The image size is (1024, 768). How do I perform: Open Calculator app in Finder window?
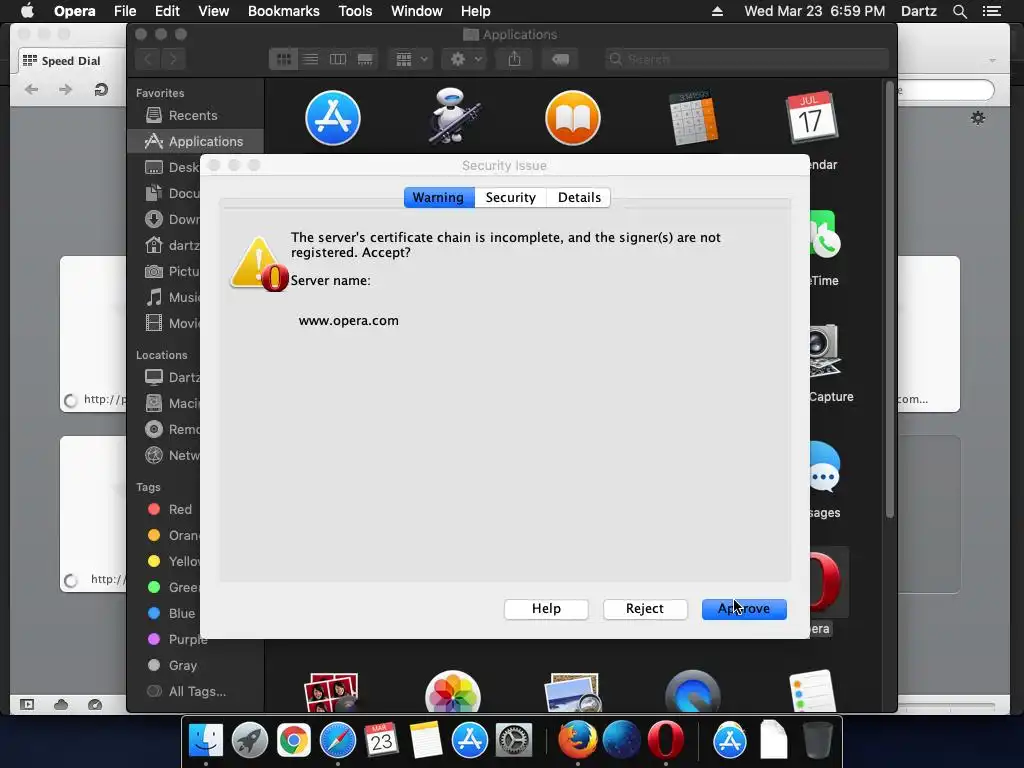(693, 118)
